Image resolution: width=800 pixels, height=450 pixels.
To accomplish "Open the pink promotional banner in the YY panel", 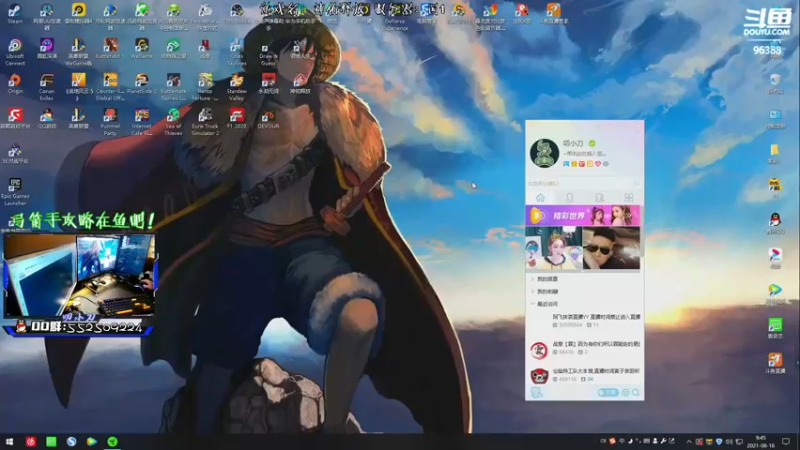I will point(583,216).
